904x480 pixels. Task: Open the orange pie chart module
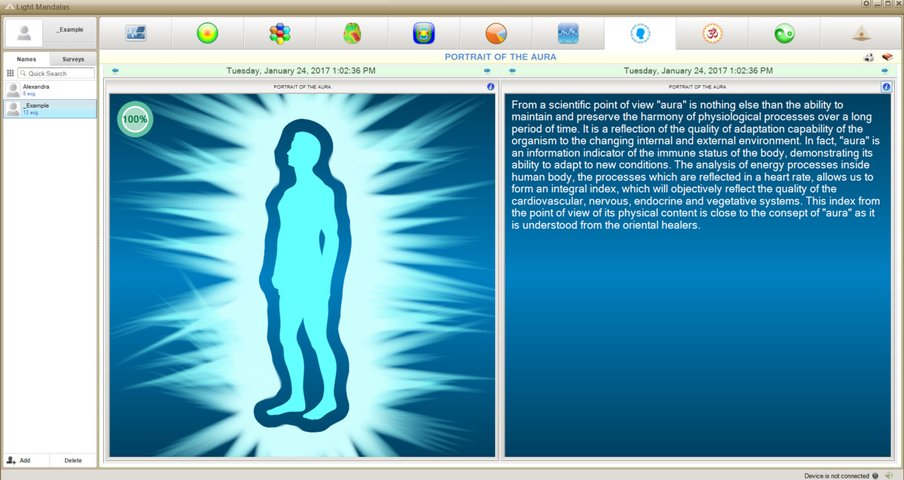496,33
